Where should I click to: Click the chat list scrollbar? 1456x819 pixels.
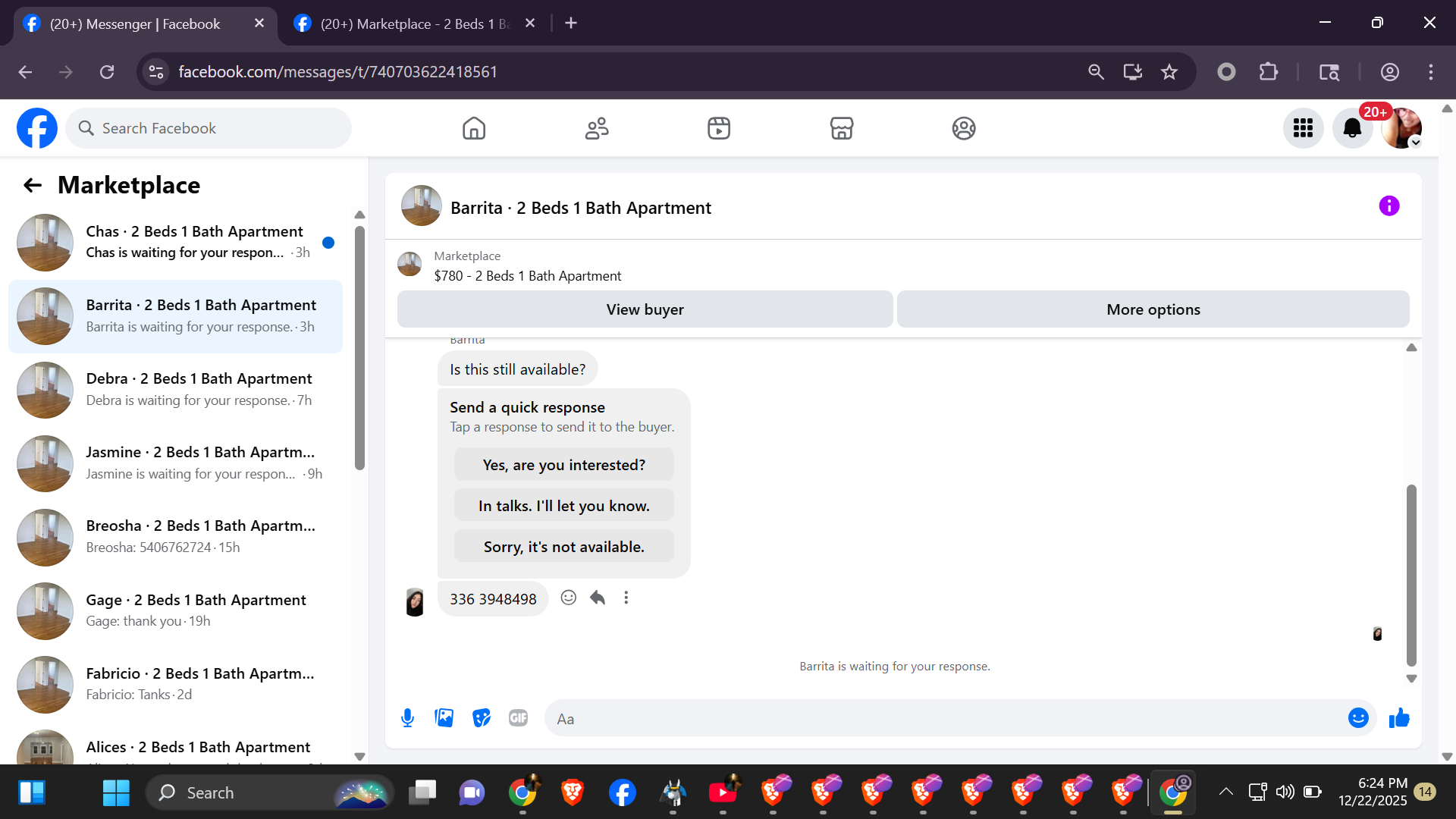[x=359, y=349]
